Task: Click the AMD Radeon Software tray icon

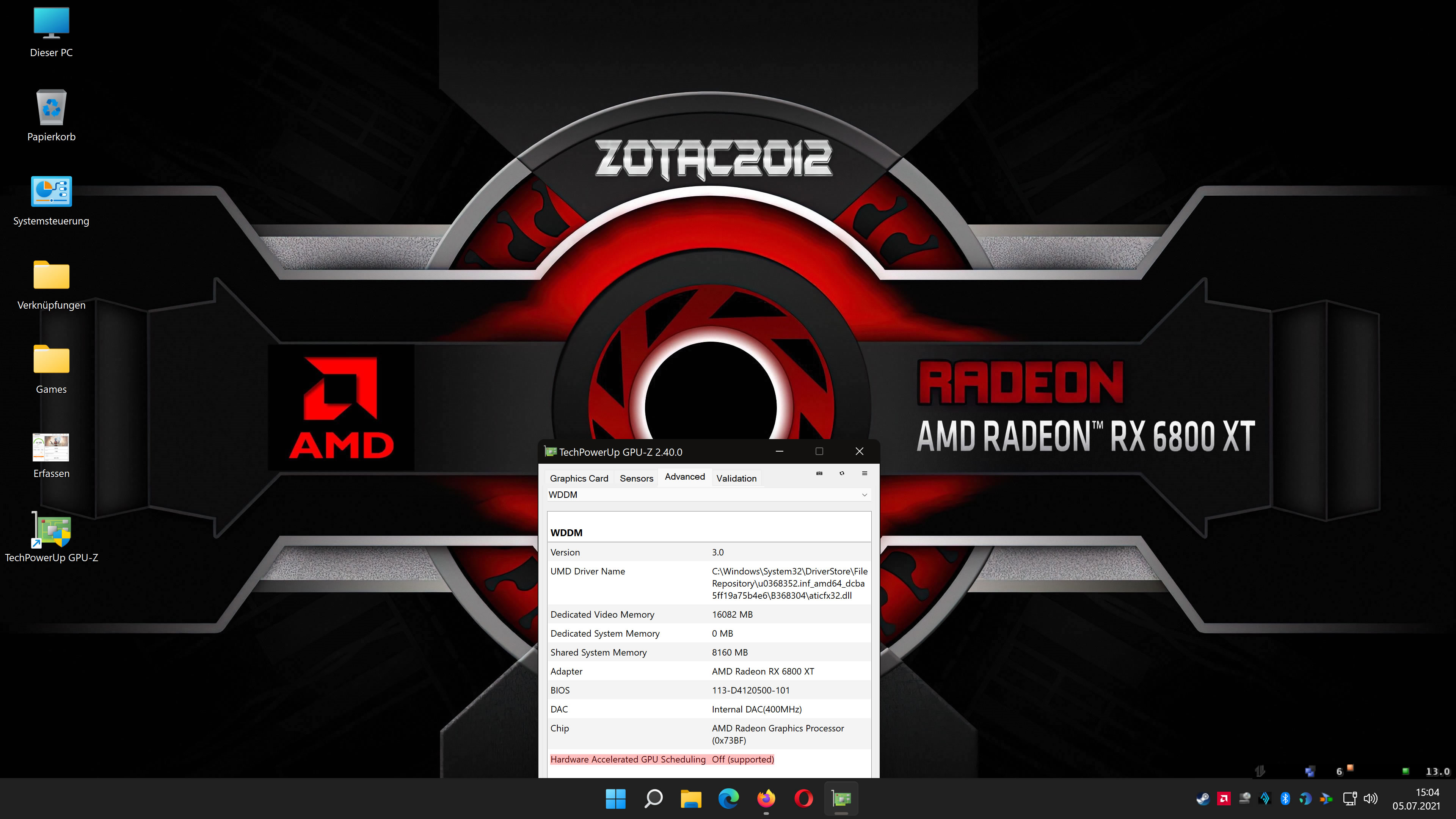Action: (1224, 799)
